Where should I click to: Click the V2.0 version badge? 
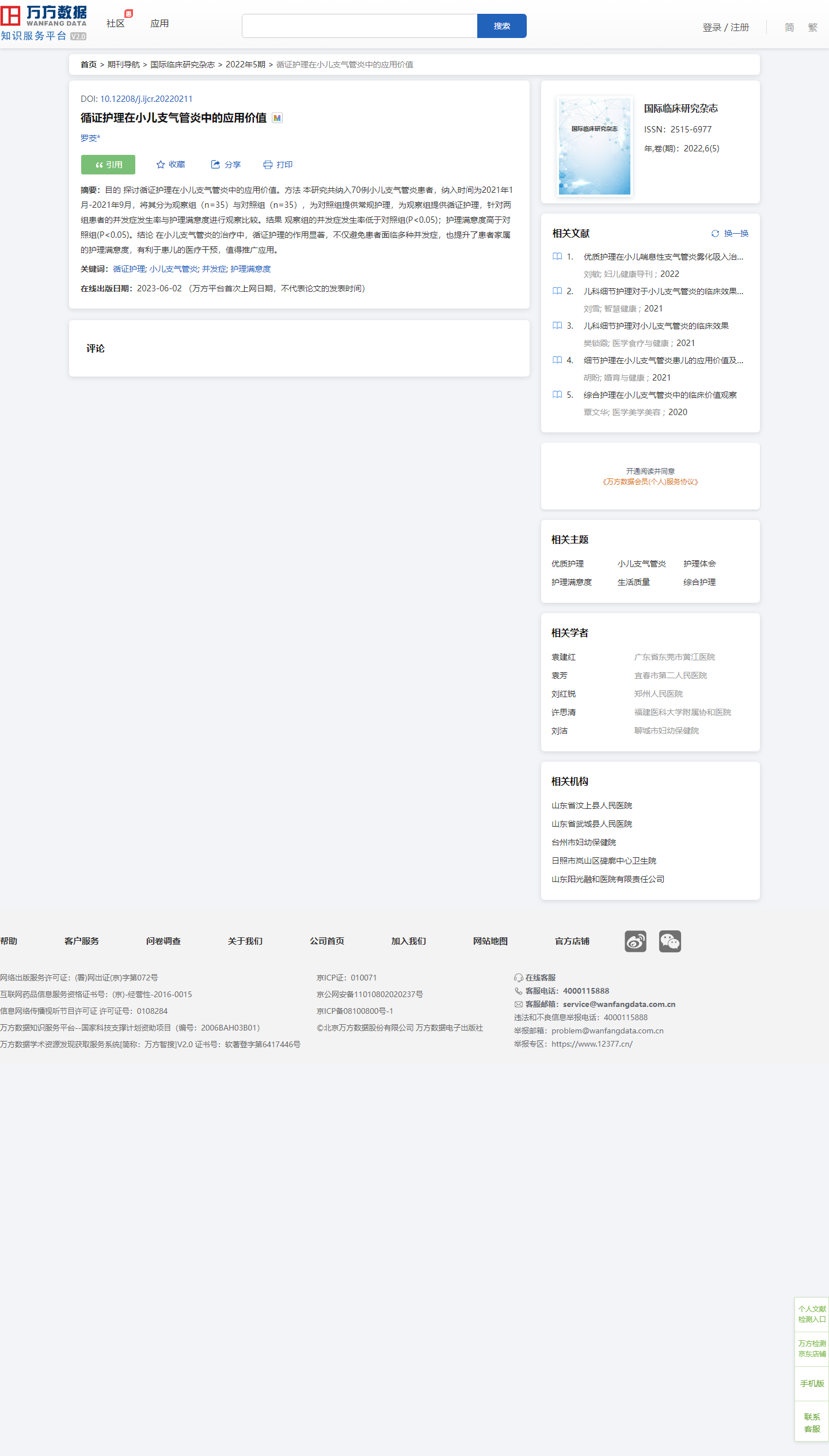click(x=78, y=36)
